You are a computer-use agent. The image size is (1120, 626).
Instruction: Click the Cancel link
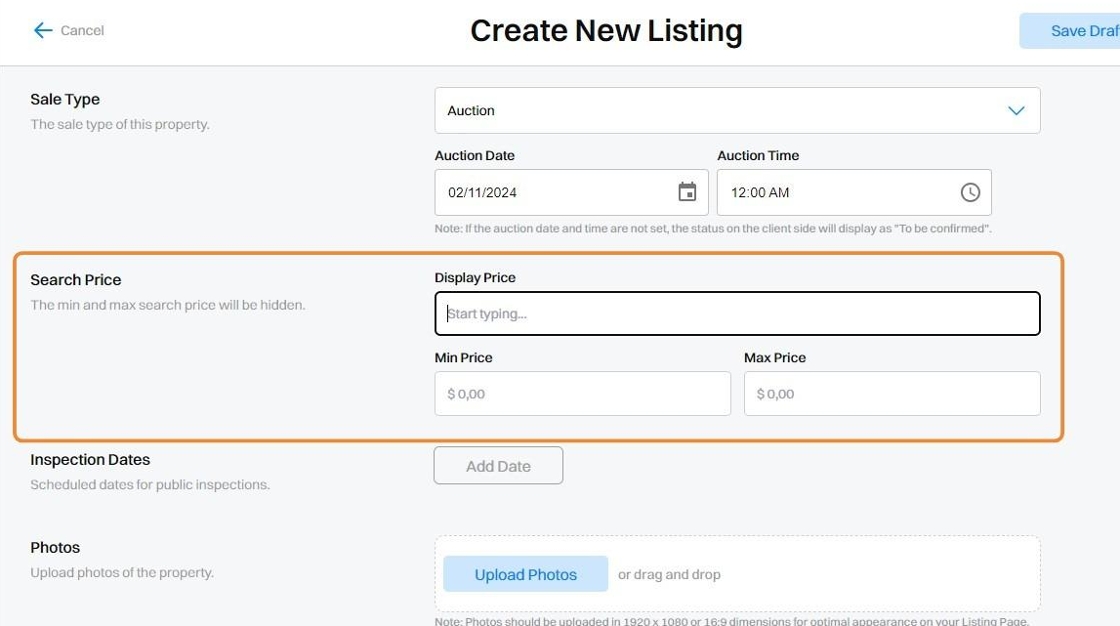click(x=82, y=31)
